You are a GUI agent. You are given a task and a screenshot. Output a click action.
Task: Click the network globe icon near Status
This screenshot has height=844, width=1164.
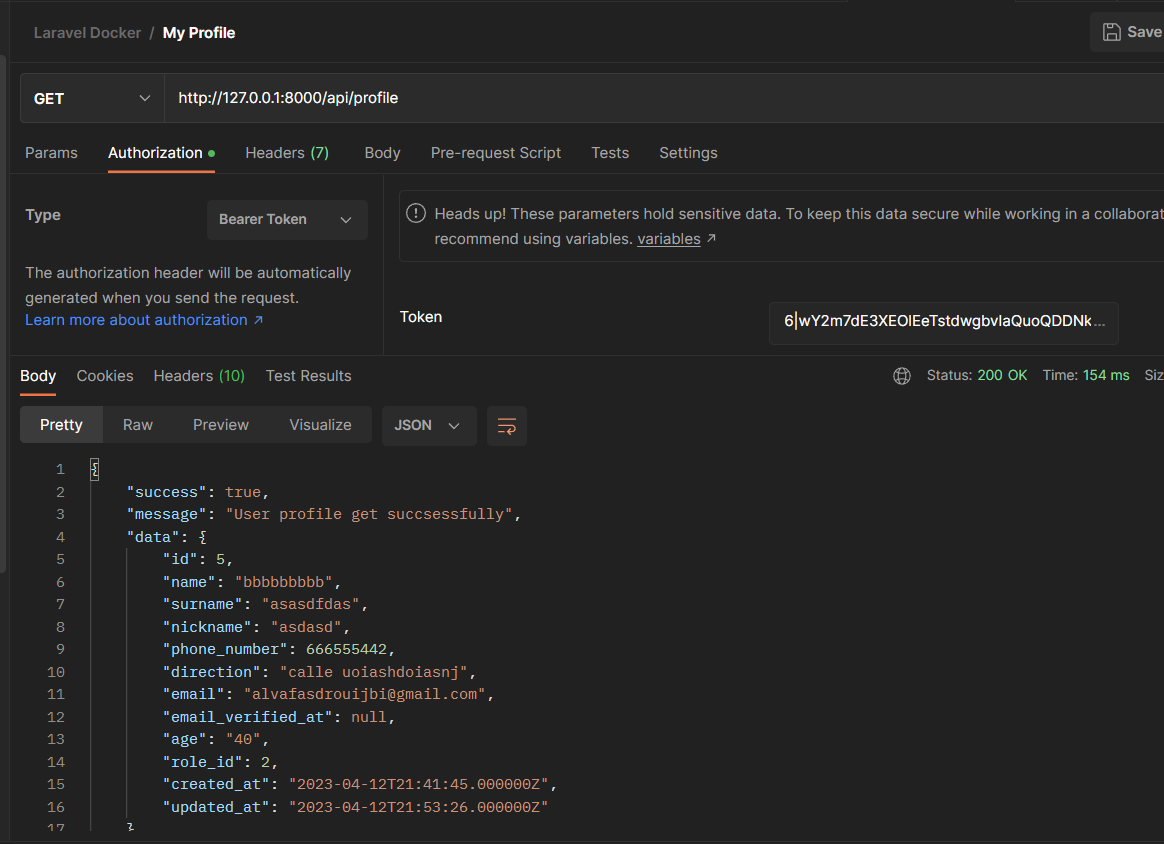click(x=901, y=376)
